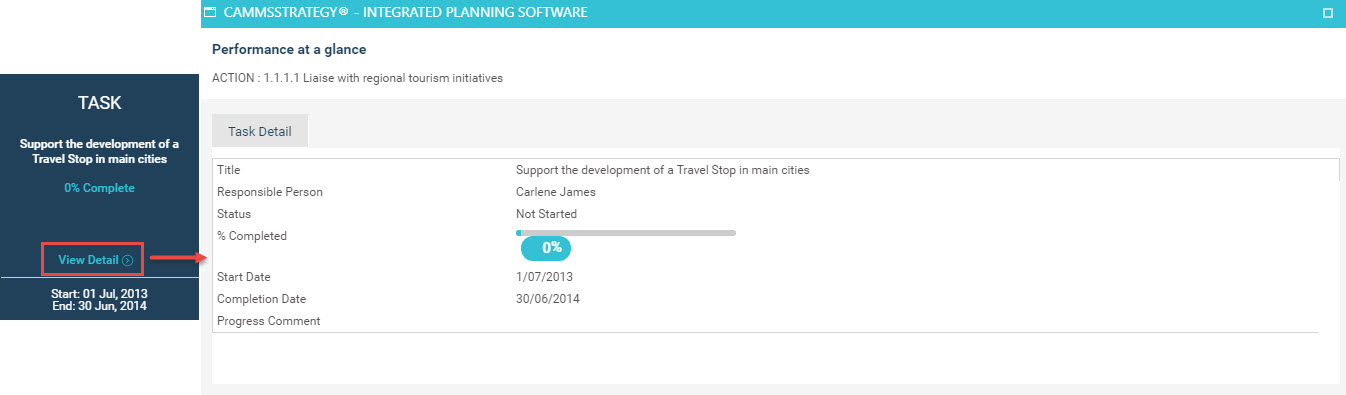Click the Start and End dates footer
The height and width of the screenshot is (395, 1346).
click(x=99, y=300)
